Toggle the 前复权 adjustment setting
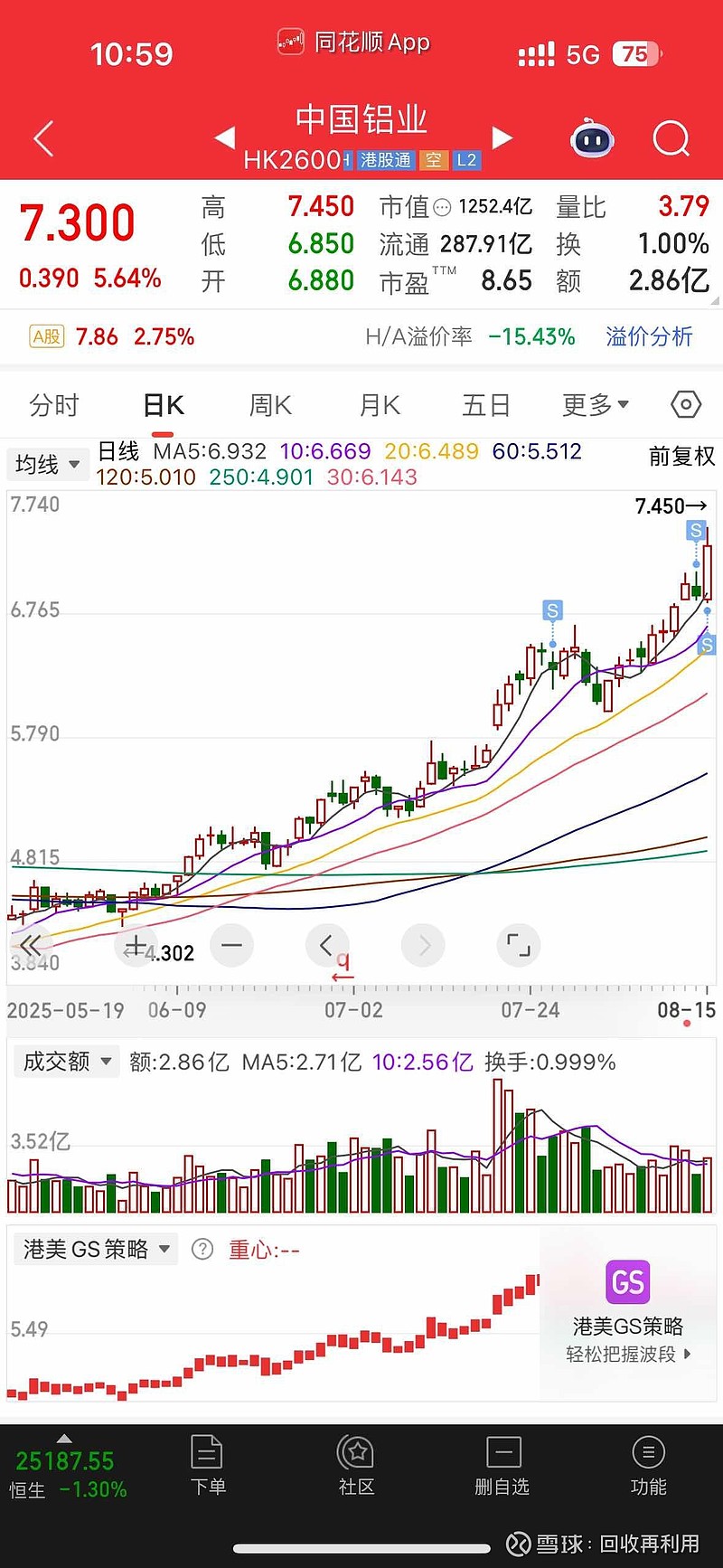Screen dimensions: 723x1568 pos(681,456)
